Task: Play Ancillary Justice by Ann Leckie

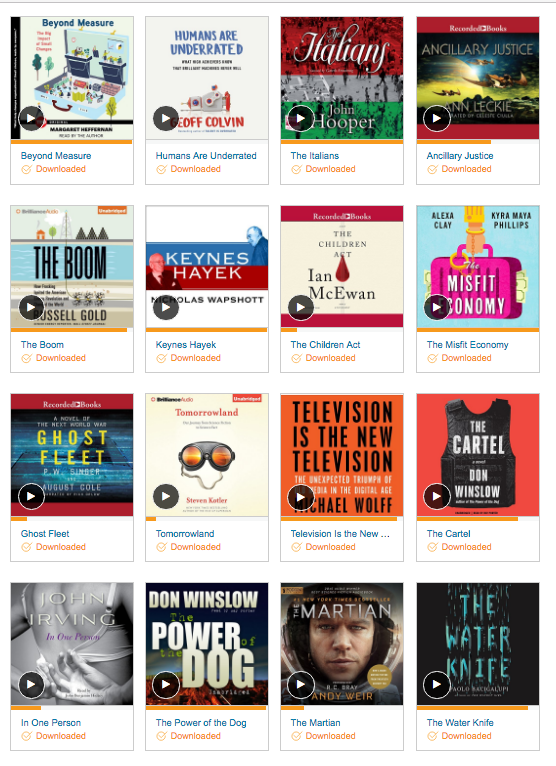Action: pos(436,118)
